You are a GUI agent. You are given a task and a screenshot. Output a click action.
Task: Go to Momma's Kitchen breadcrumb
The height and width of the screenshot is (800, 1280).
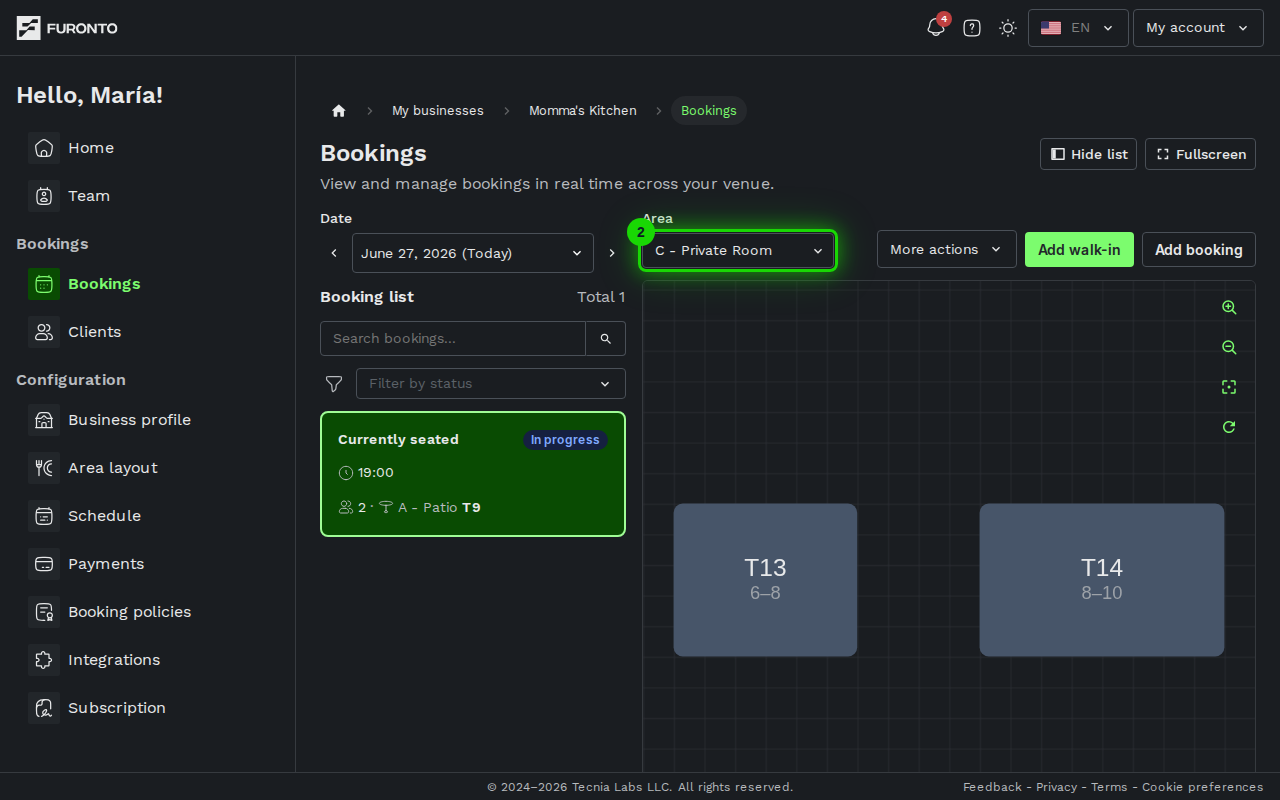[x=583, y=111]
